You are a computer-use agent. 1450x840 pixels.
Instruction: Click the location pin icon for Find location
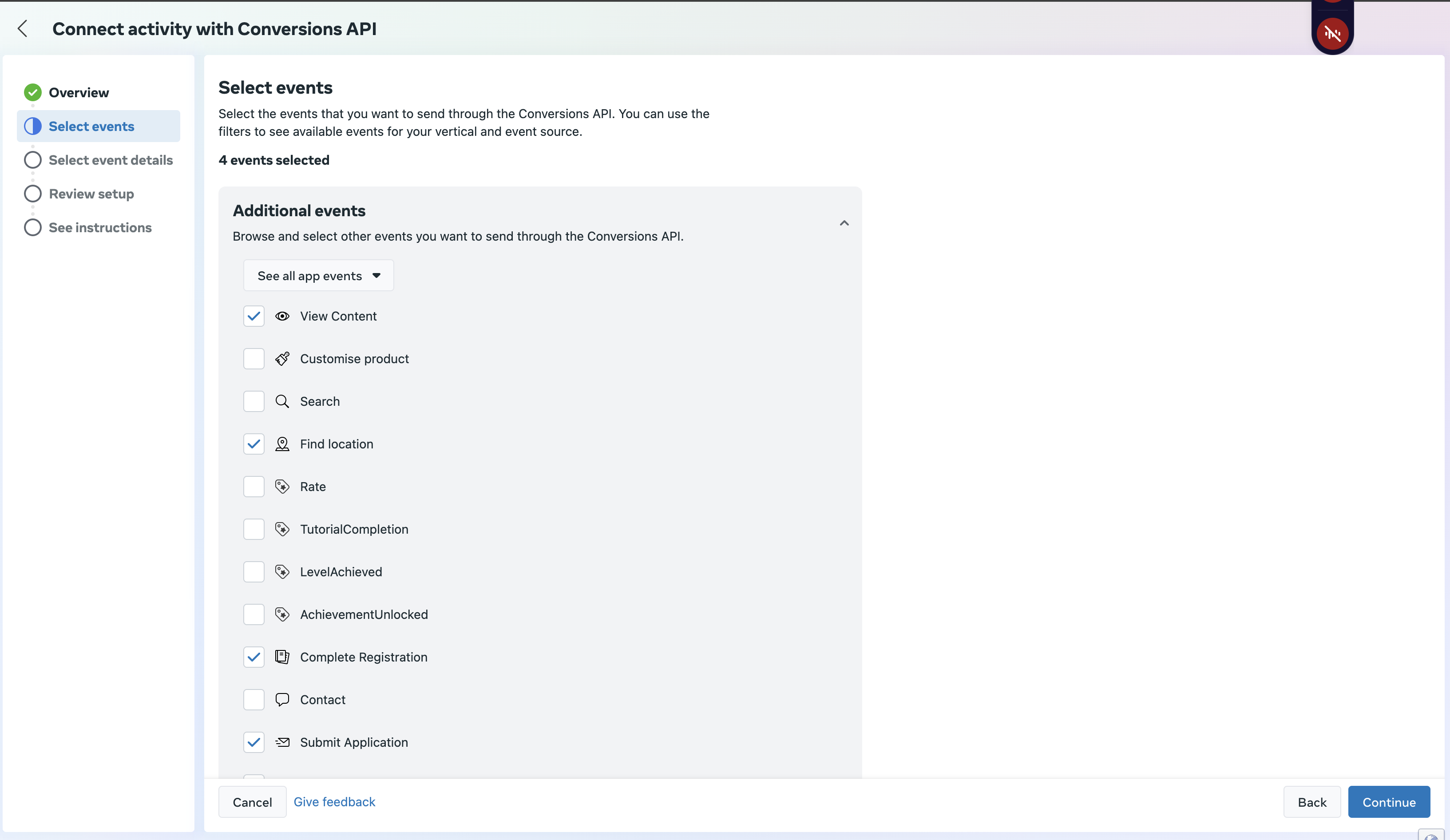pyautogui.click(x=282, y=444)
